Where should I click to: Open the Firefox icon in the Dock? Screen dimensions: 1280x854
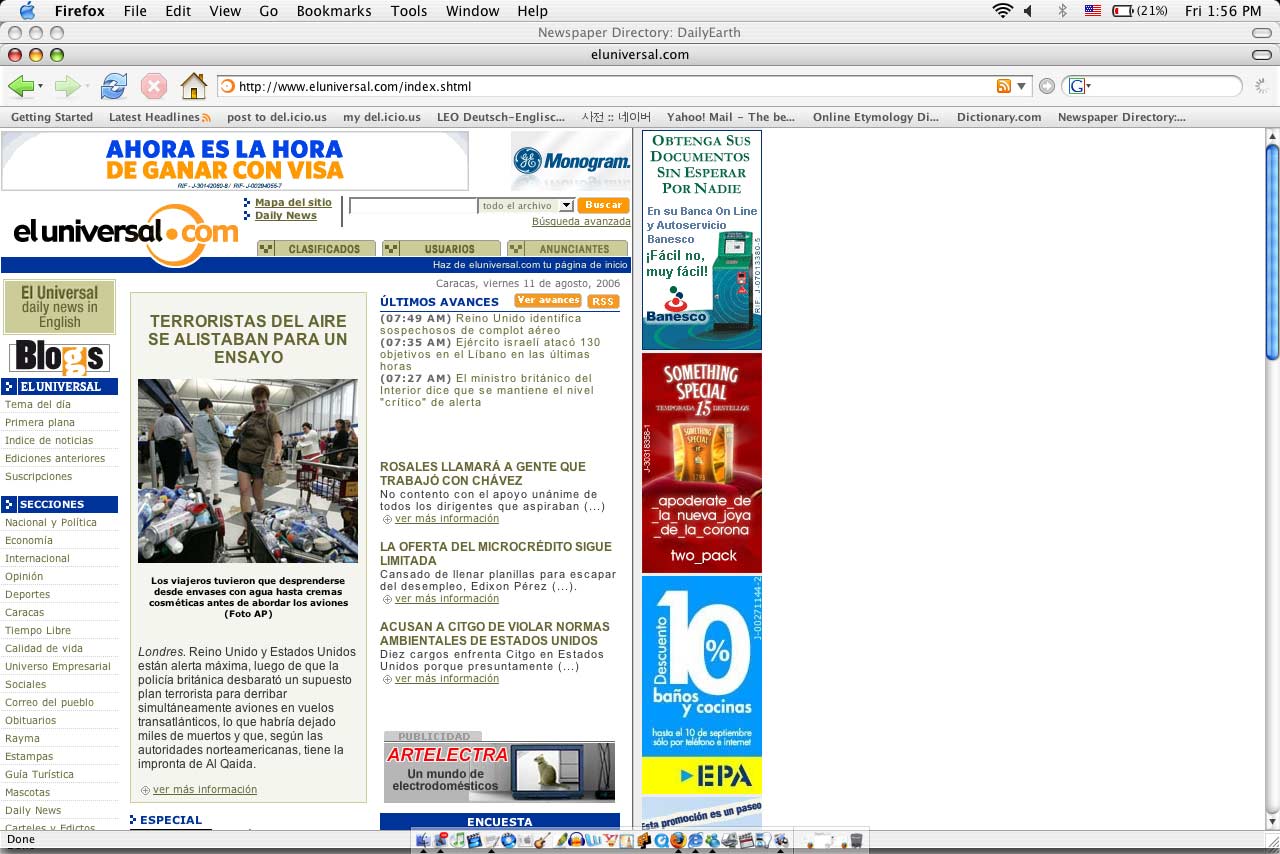click(x=678, y=841)
